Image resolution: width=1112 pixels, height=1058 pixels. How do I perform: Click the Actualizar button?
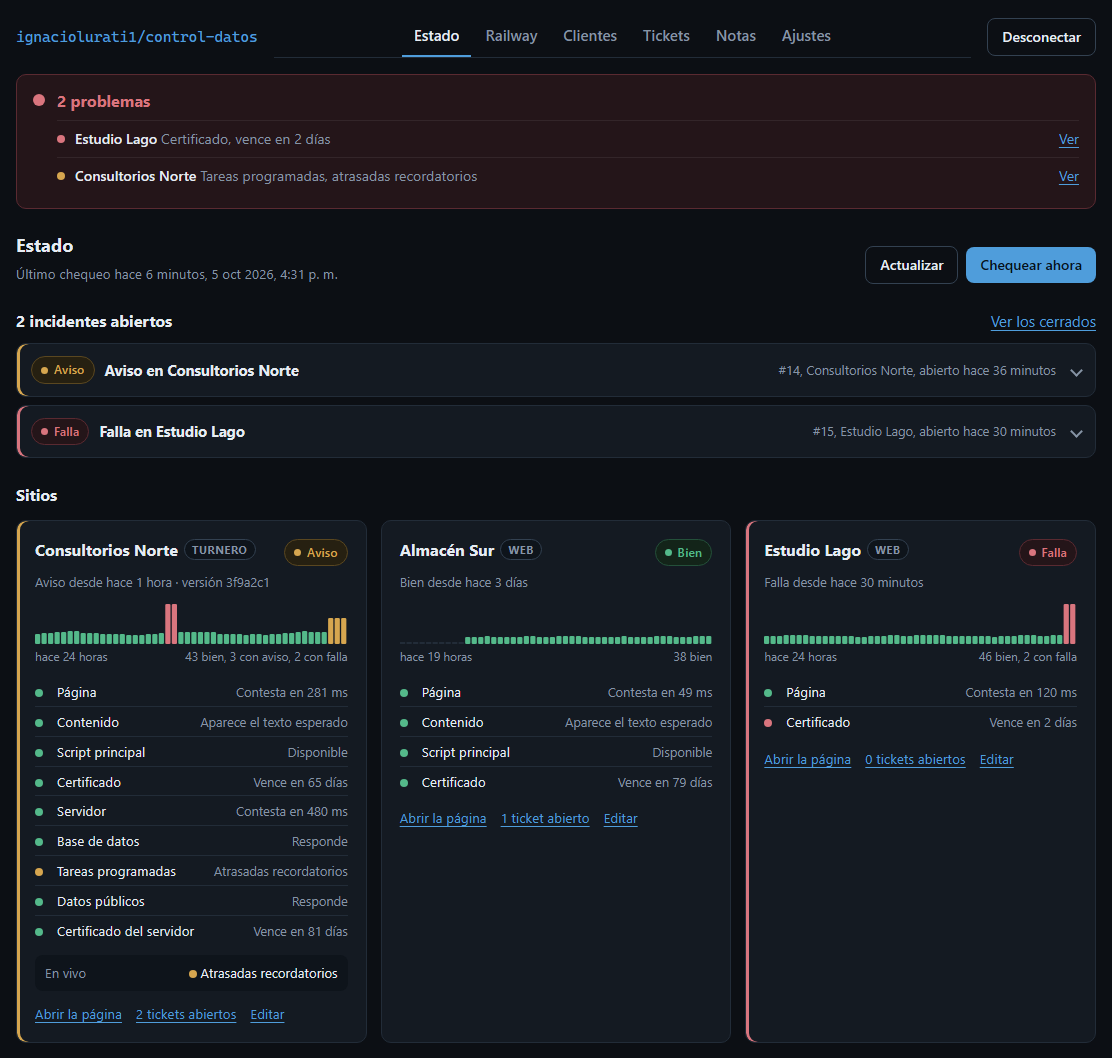pos(911,265)
